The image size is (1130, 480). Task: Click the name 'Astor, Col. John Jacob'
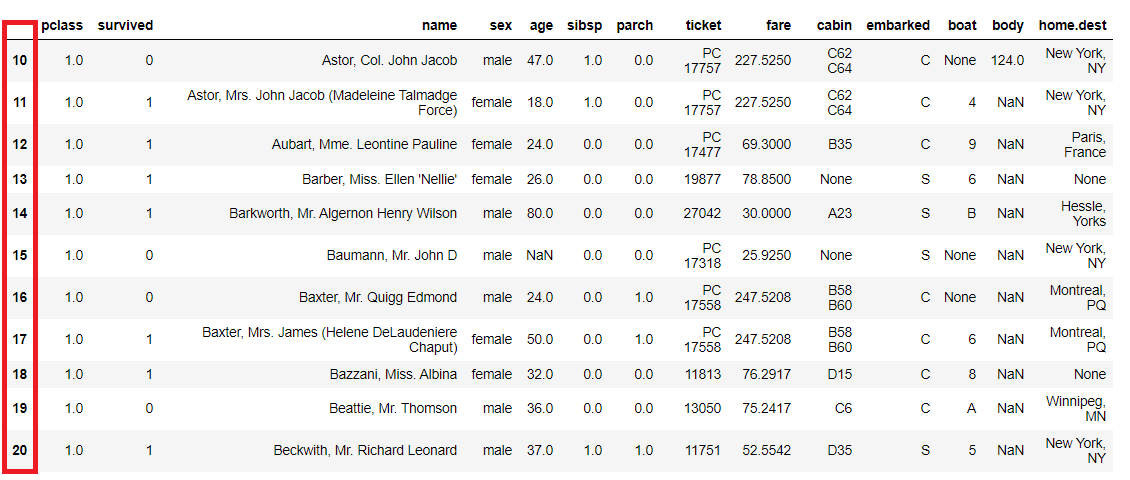coord(389,60)
